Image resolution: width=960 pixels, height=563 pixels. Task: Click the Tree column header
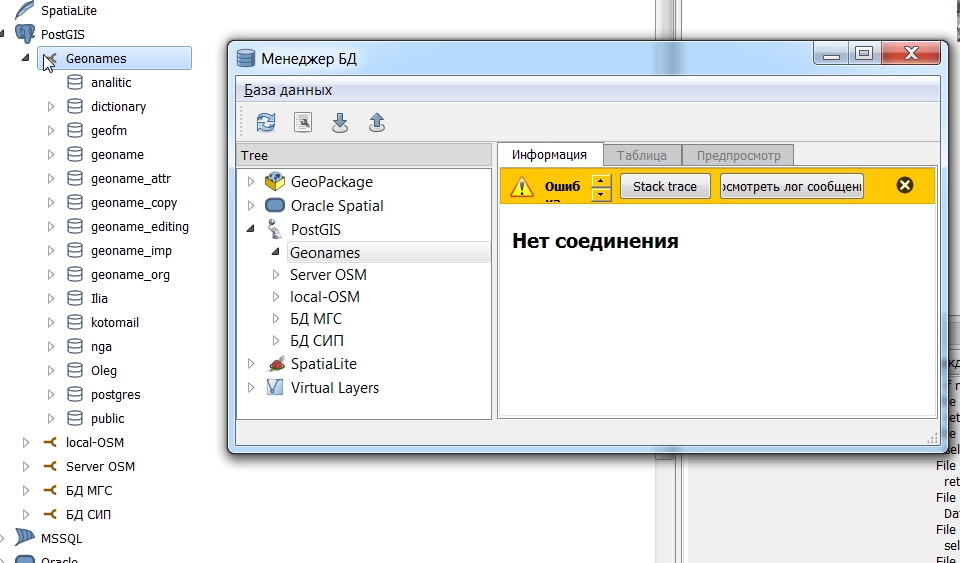364,155
